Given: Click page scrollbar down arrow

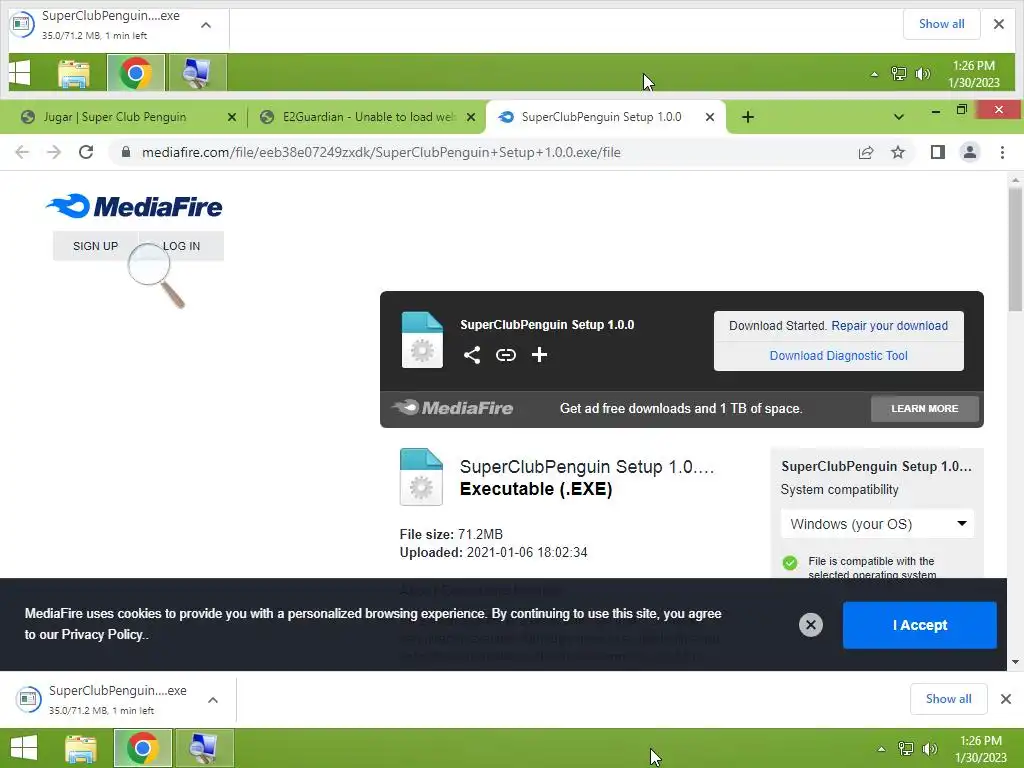Looking at the screenshot, I should [x=1015, y=662].
